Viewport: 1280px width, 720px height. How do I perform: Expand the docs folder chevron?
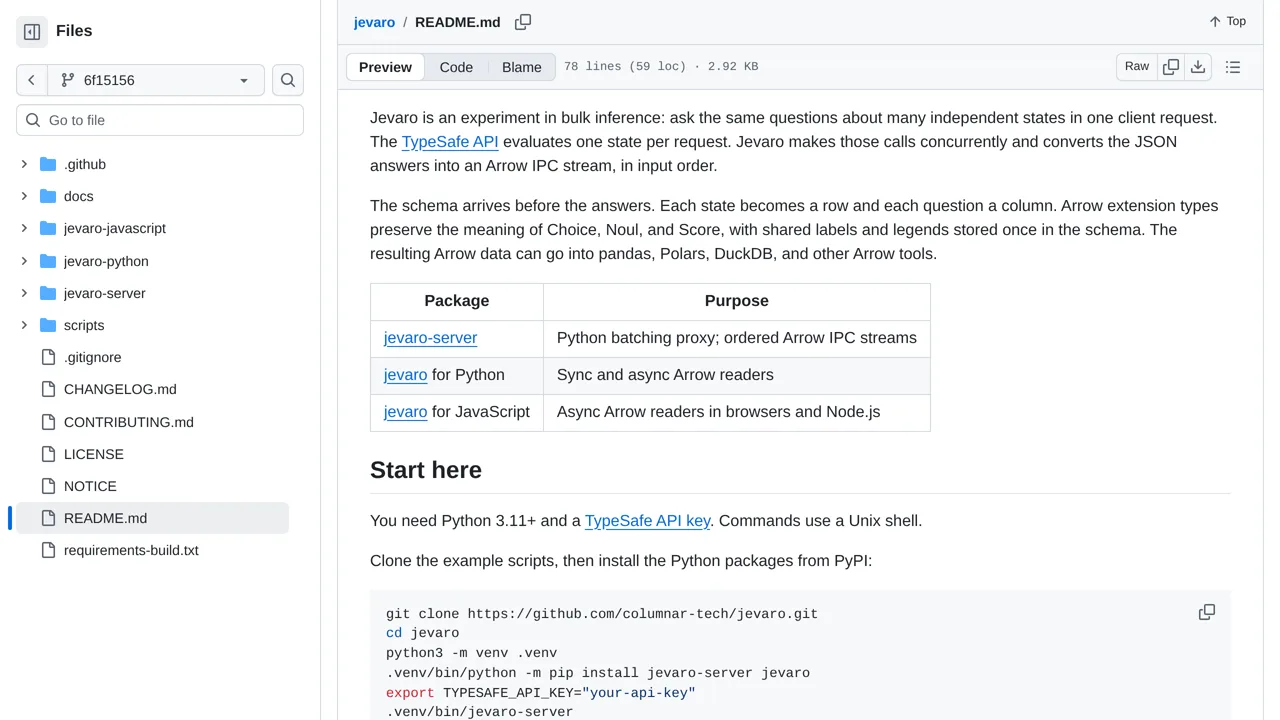pos(24,196)
